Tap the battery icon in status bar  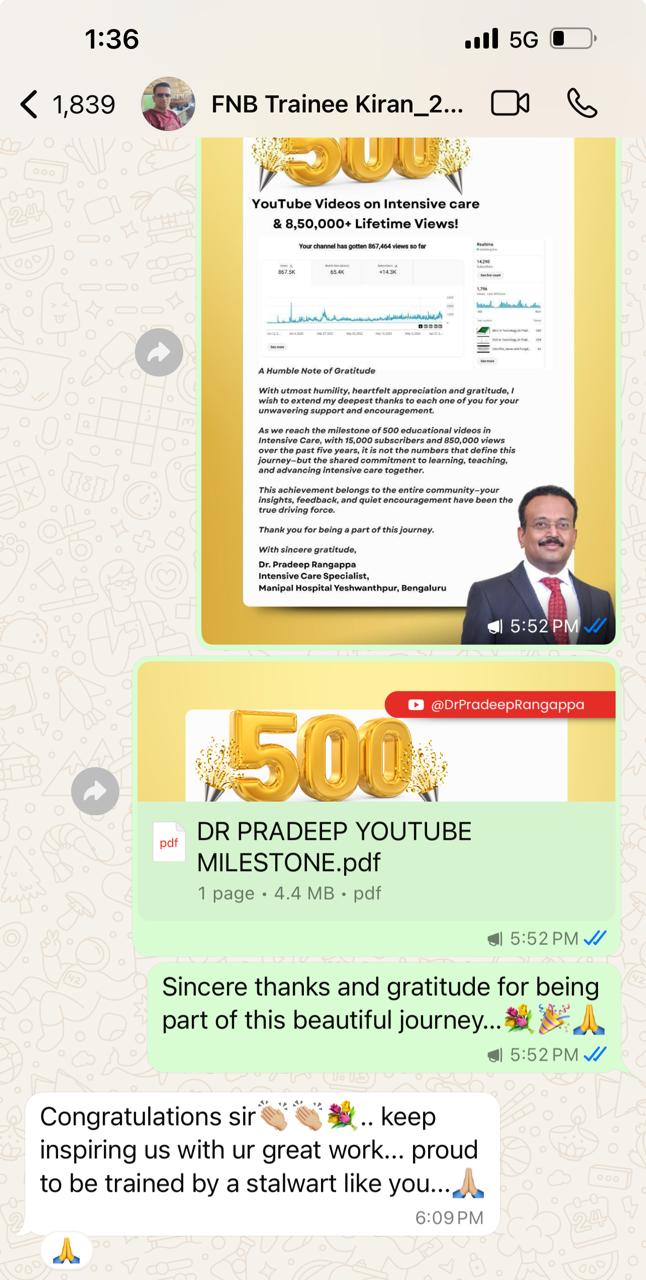pyautogui.click(x=573, y=40)
